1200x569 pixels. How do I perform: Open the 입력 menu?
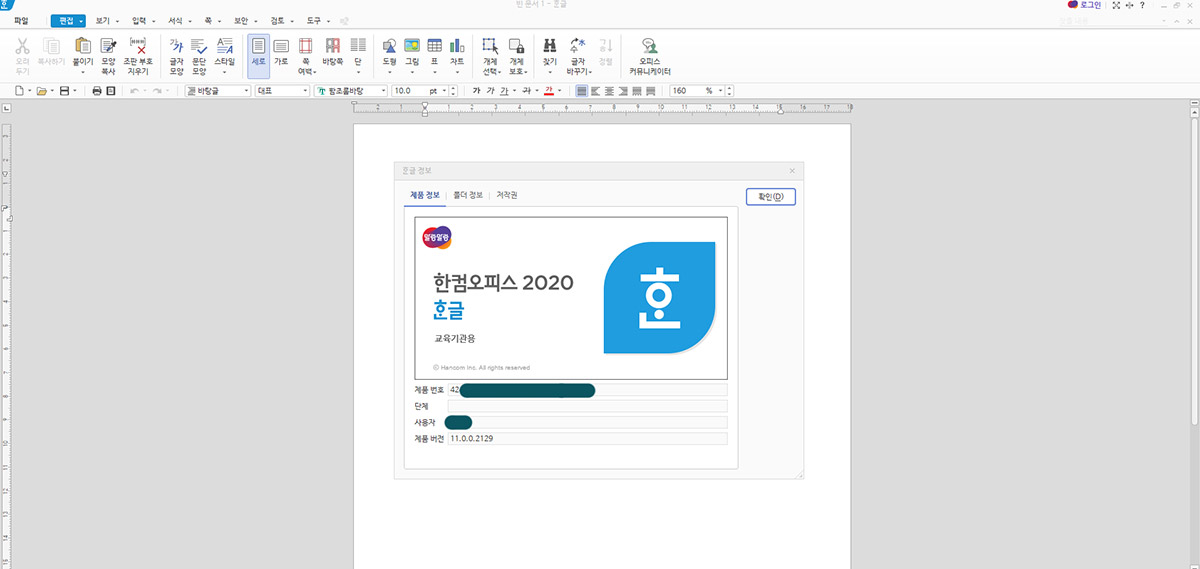coord(139,20)
